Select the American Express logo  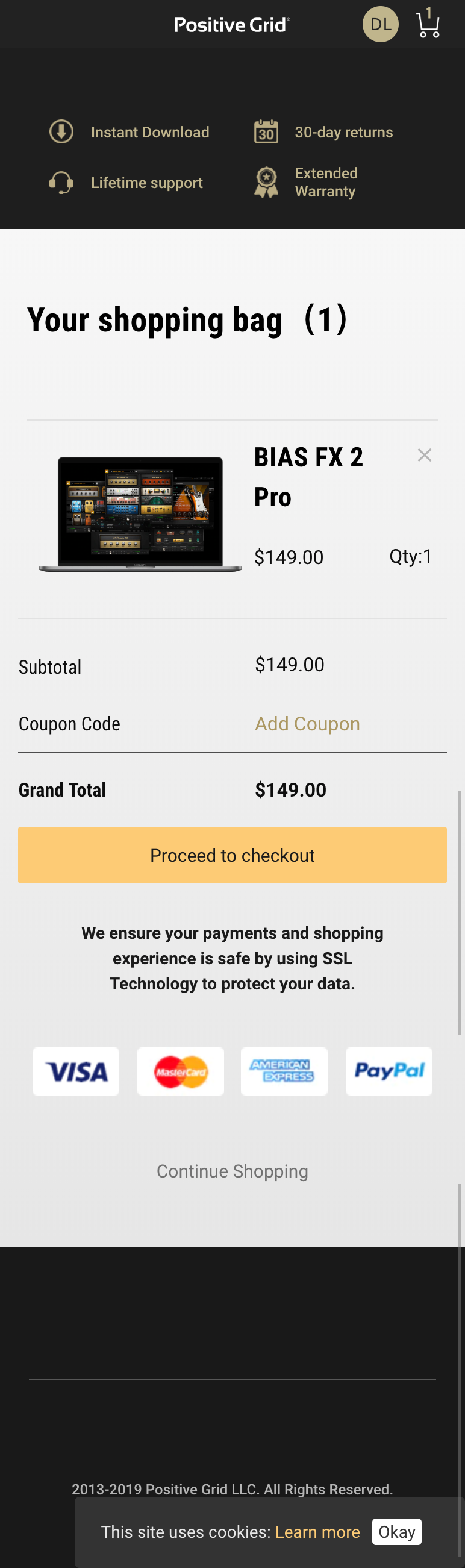[x=284, y=1071]
